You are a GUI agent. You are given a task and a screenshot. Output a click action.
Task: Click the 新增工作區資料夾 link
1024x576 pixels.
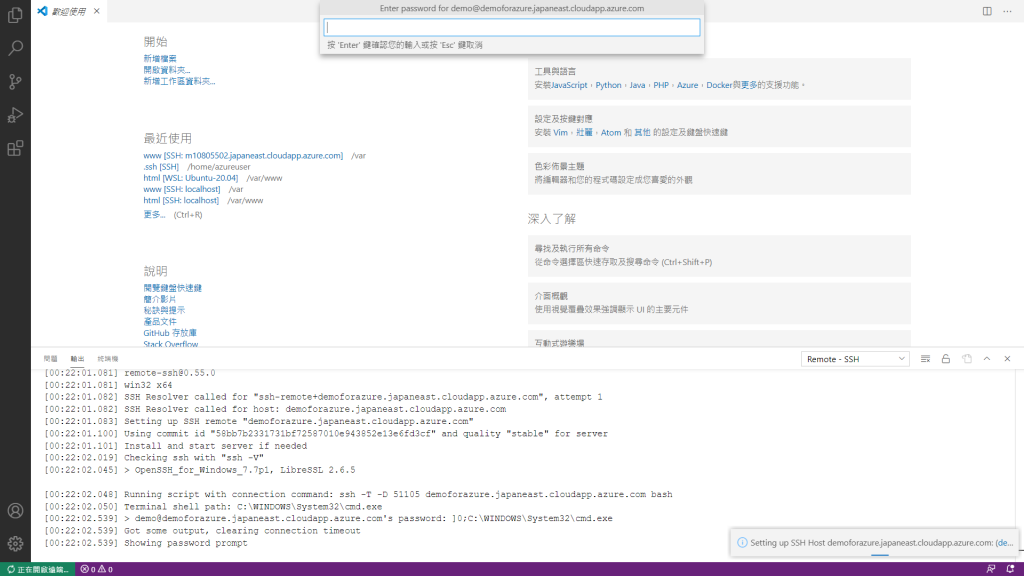(x=179, y=81)
